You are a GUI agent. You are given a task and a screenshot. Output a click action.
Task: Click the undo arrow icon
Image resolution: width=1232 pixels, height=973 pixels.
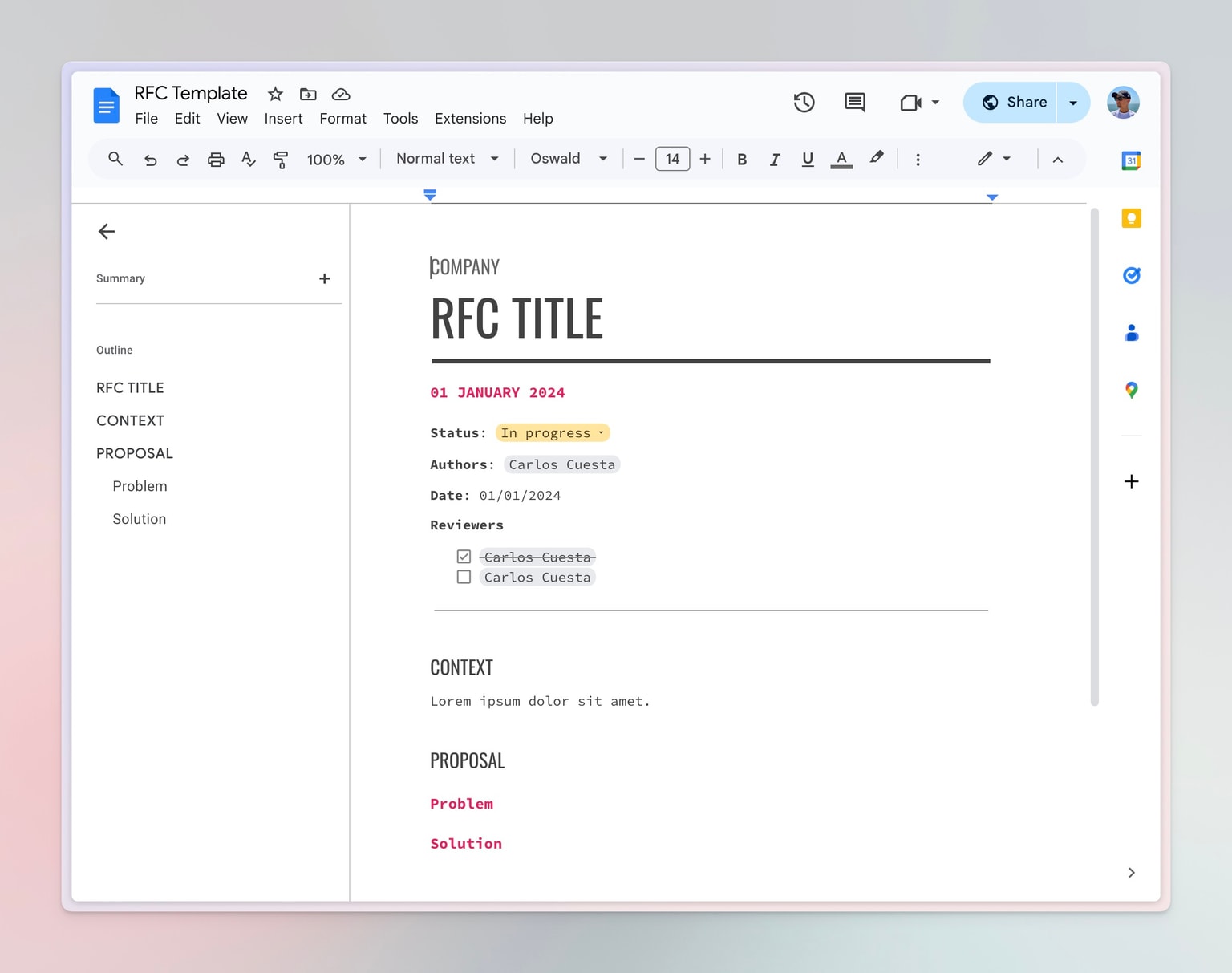(150, 160)
